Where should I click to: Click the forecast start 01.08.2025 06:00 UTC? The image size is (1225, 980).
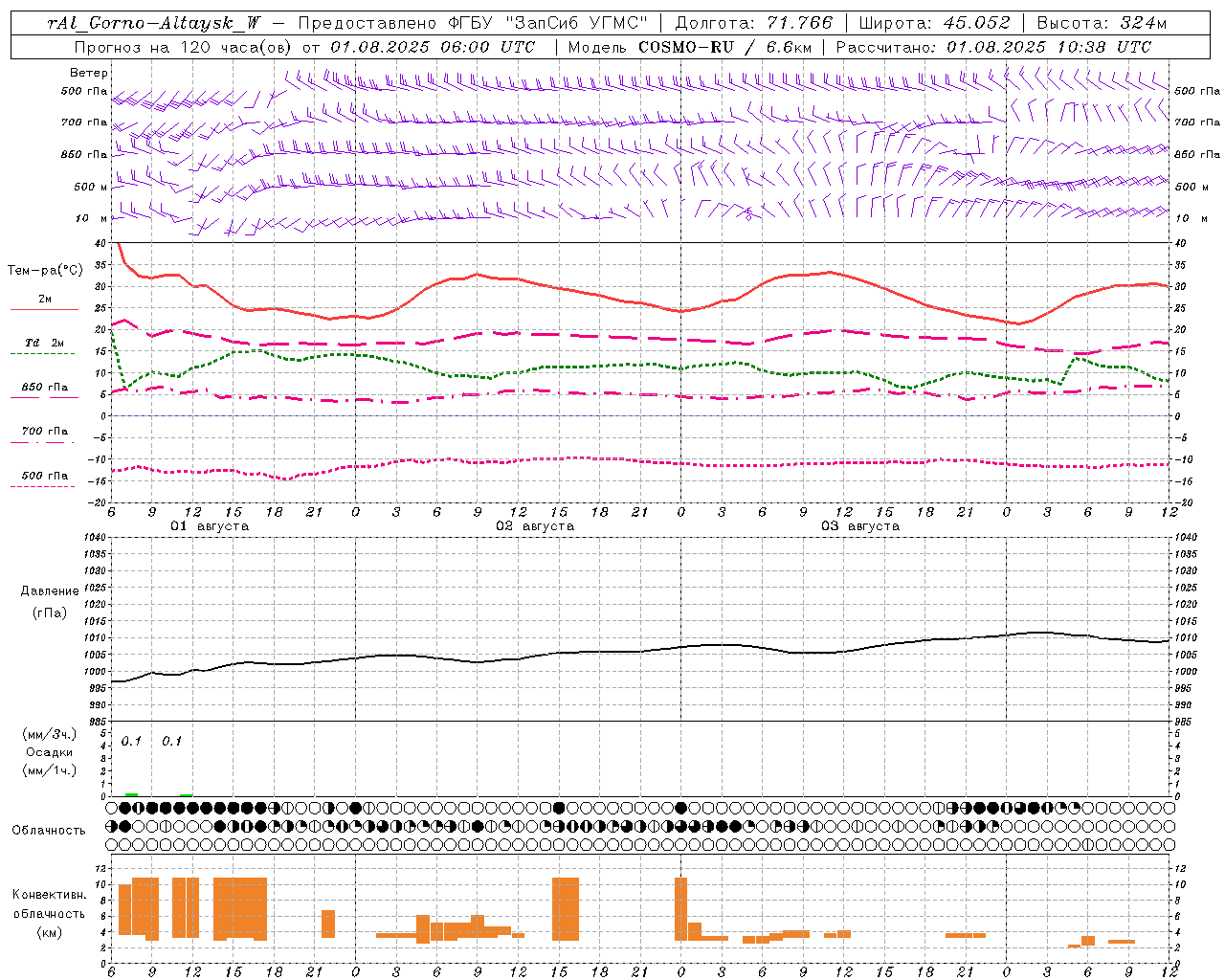[x=433, y=47]
